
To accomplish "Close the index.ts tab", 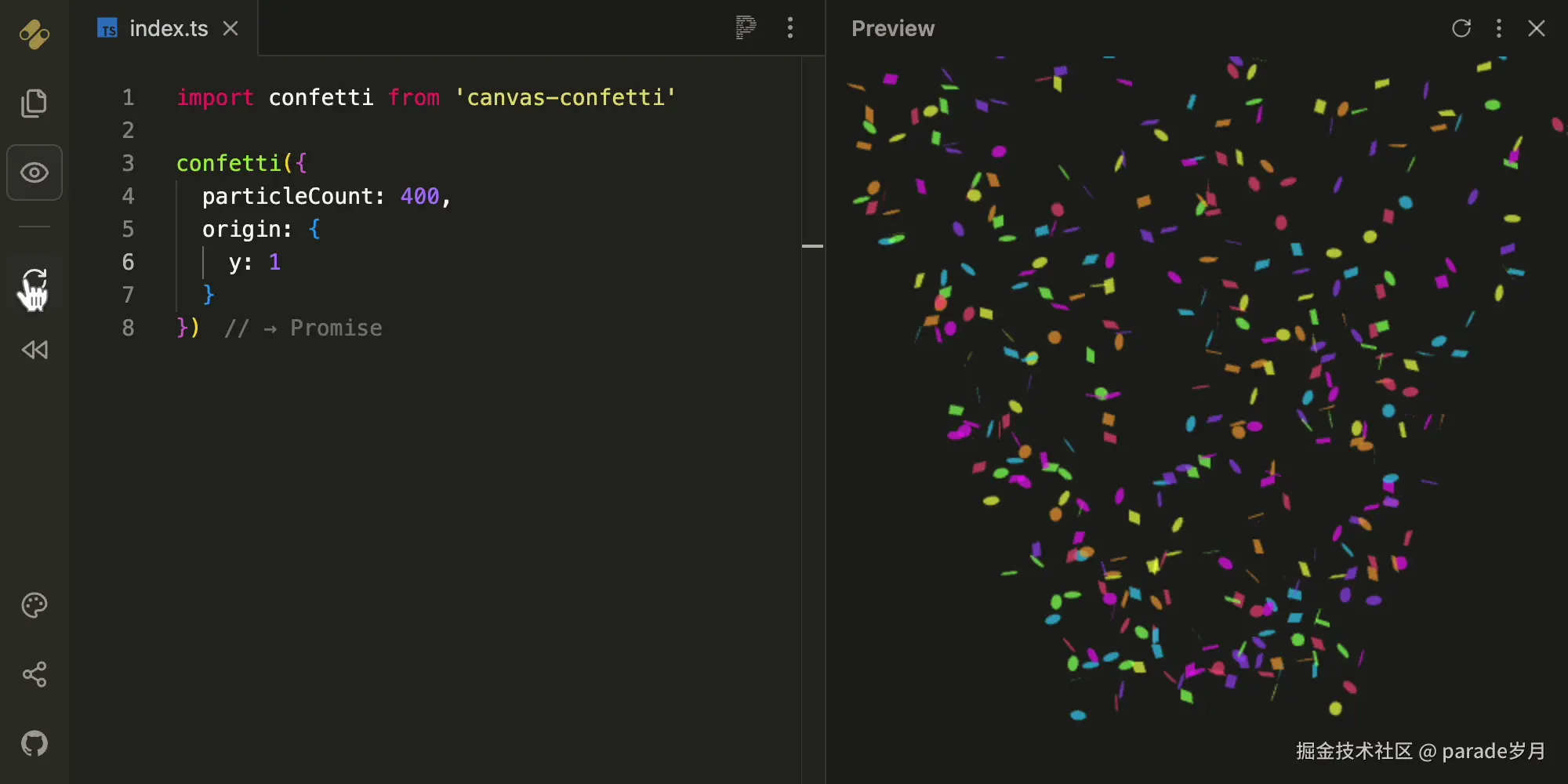I will (230, 28).
